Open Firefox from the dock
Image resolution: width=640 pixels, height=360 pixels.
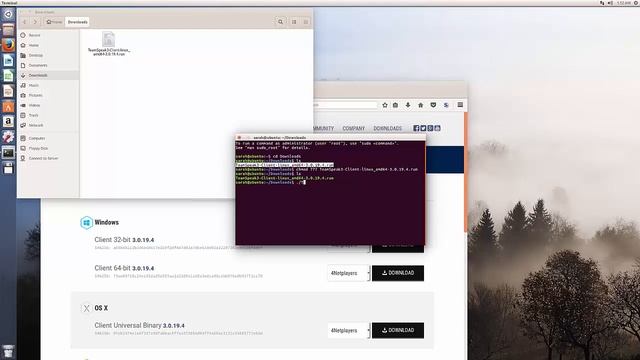click(x=8, y=45)
